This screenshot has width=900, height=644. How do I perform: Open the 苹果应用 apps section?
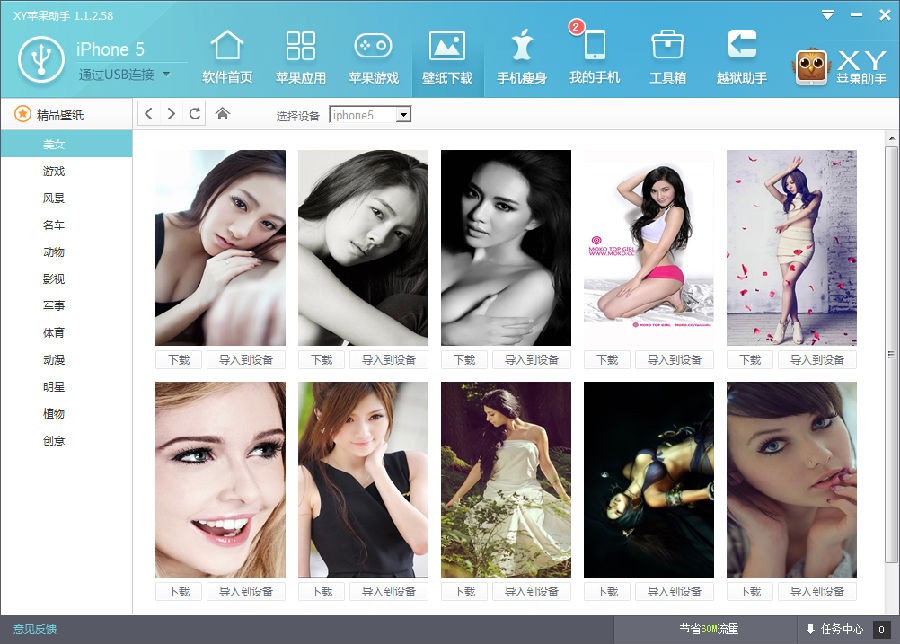coord(300,57)
